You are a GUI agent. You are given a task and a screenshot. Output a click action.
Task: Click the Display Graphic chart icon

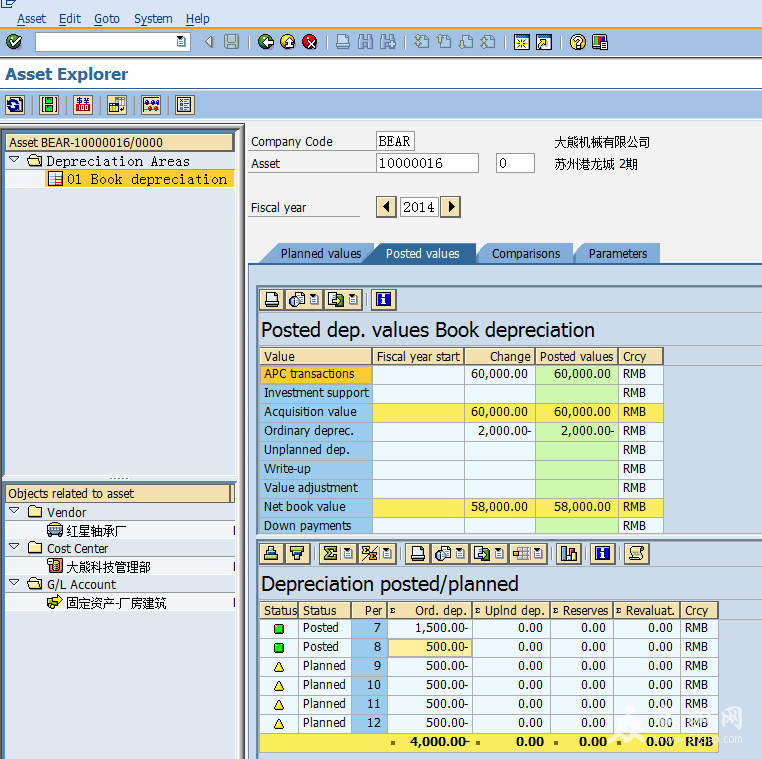pos(569,553)
